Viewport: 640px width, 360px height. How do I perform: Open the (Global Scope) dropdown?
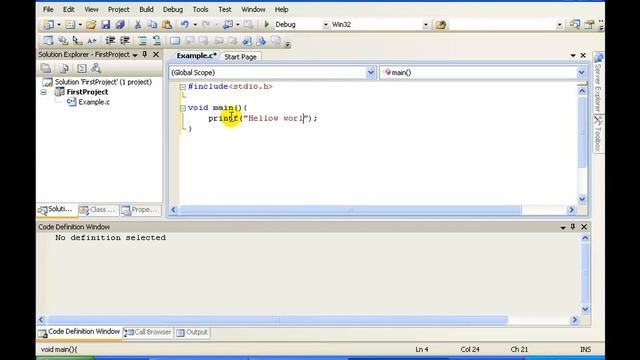click(371, 73)
